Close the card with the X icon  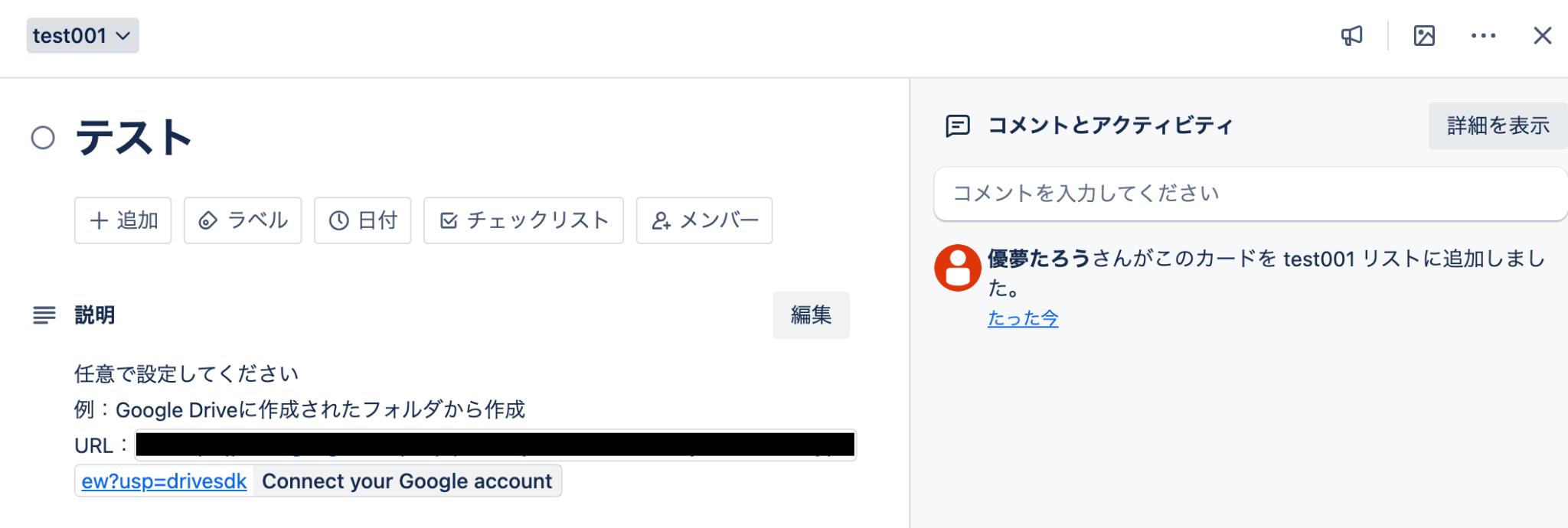1542,36
